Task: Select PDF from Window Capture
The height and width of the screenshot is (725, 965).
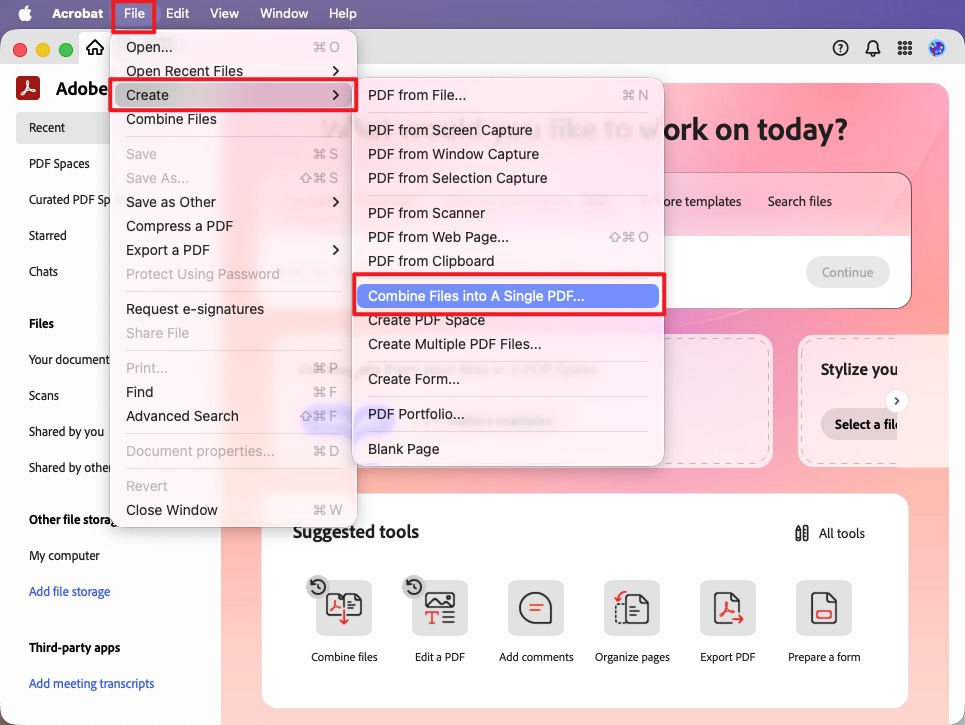Action: click(508, 154)
